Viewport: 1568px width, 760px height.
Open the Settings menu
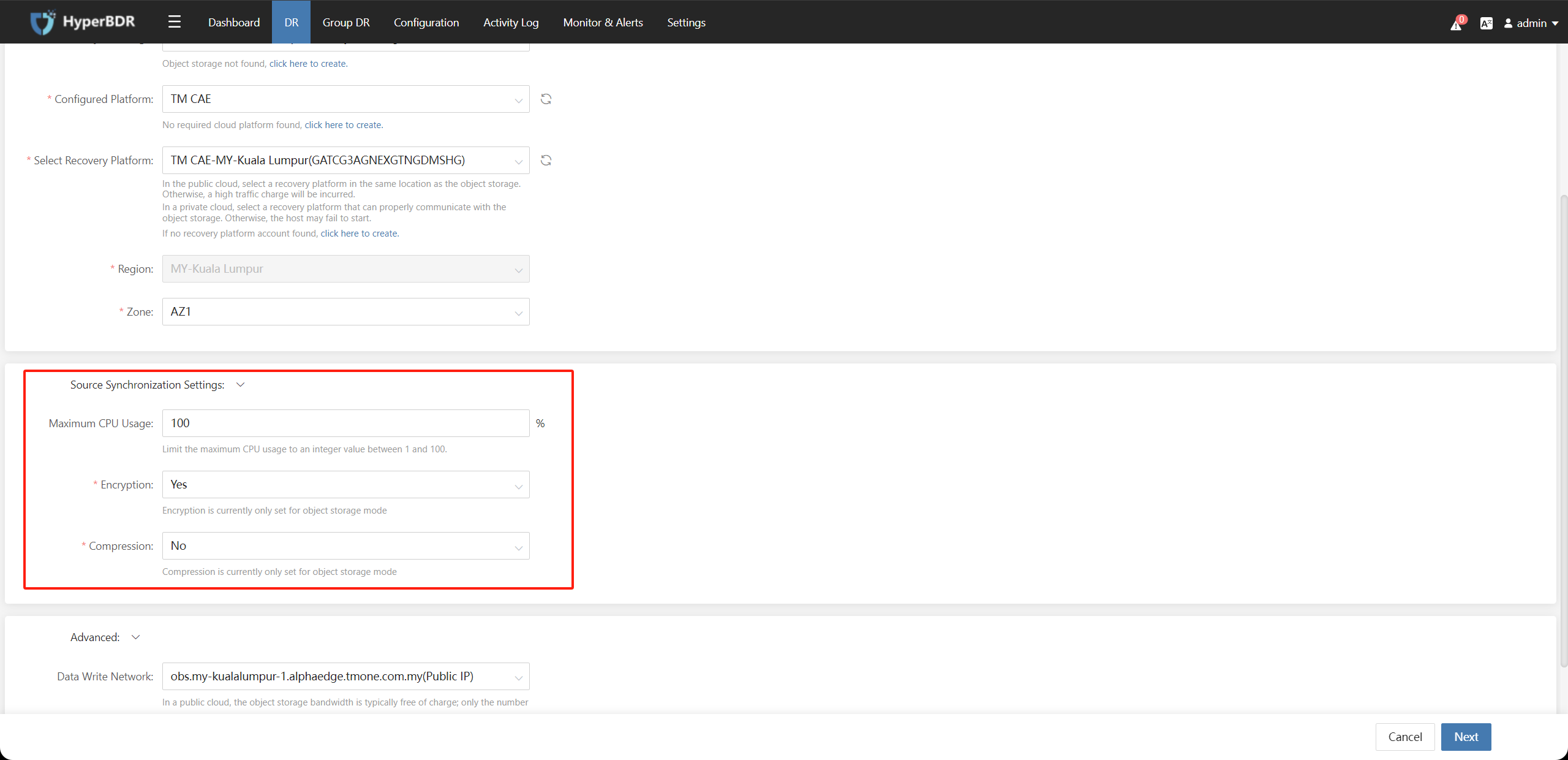[686, 22]
